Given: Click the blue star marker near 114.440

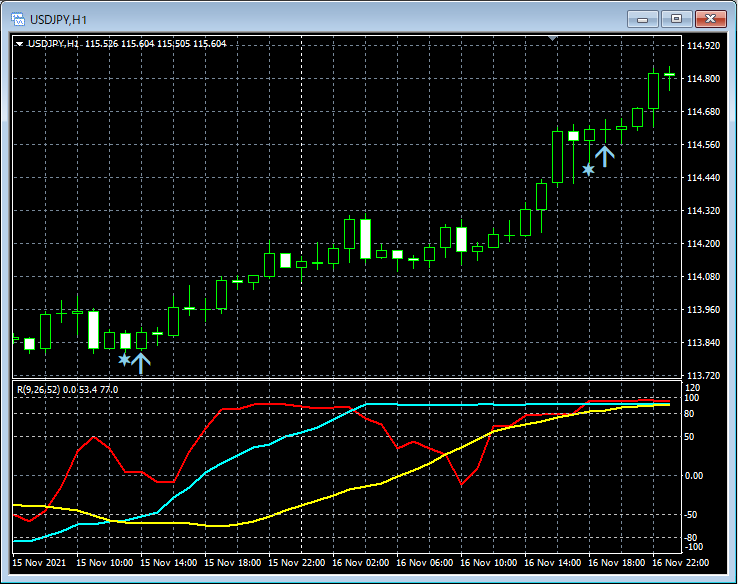Looking at the screenshot, I should pyautogui.click(x=588, y=170).
